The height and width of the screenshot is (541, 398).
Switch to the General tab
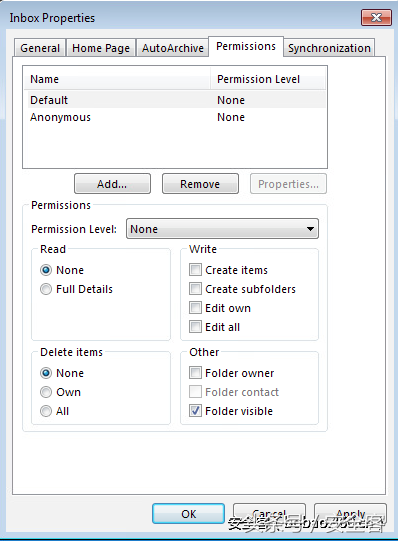point(40,48)
